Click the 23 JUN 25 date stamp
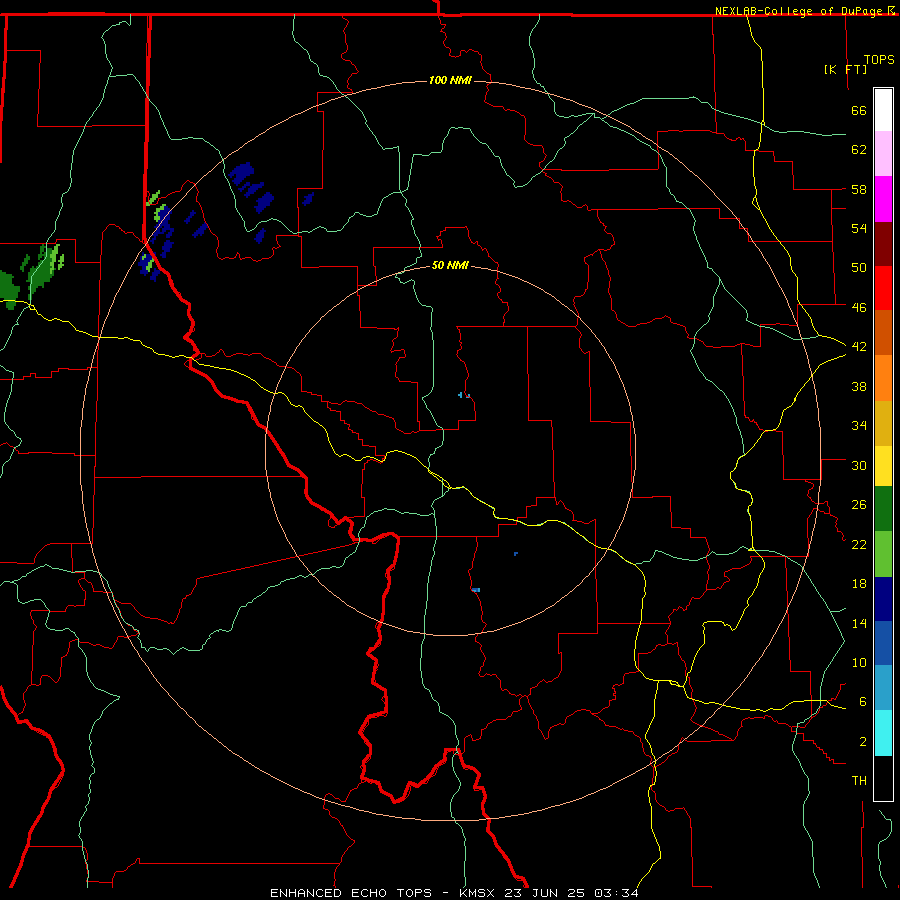Screen dimensions: 900x900 [546, 893]
